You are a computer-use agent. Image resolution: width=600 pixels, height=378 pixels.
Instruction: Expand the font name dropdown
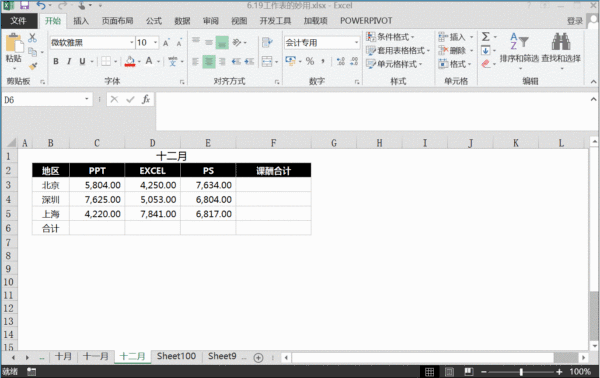click(x=132, y=42)
